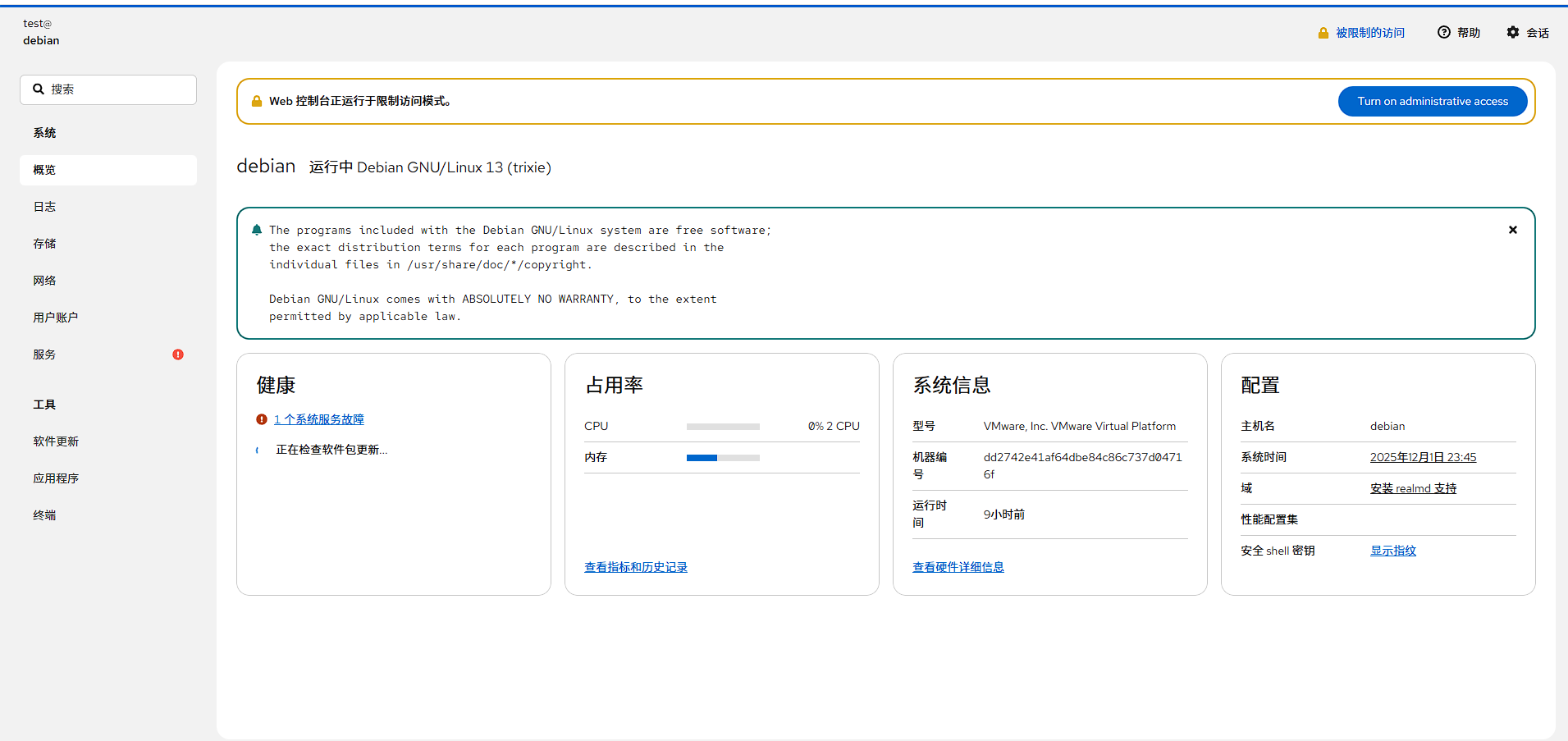This screenshot has height=741, width=1568.
Task: Select 终端 from the sidebar
Action: pos(44,515)
